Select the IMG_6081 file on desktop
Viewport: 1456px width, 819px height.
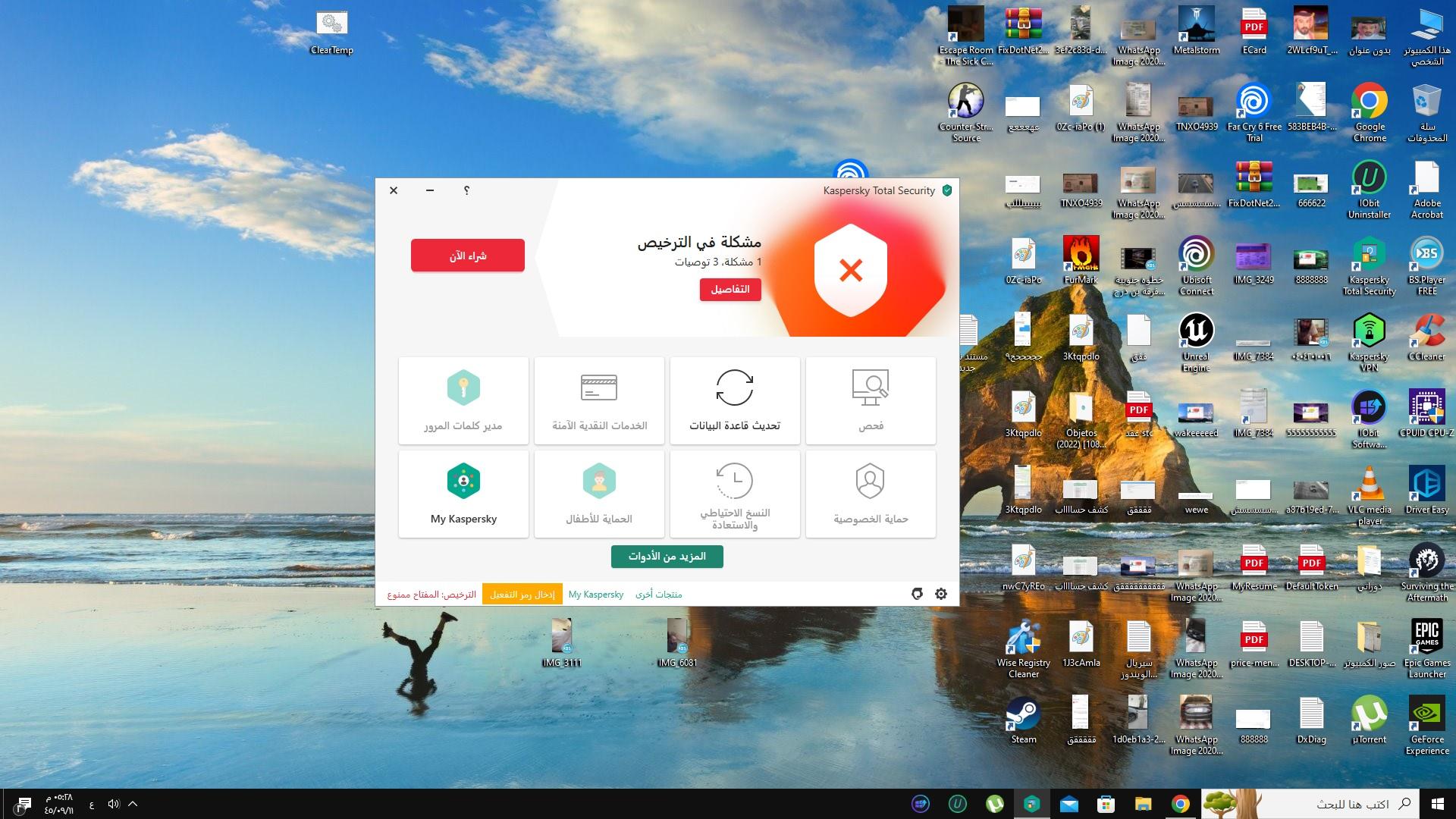point(677,642)
